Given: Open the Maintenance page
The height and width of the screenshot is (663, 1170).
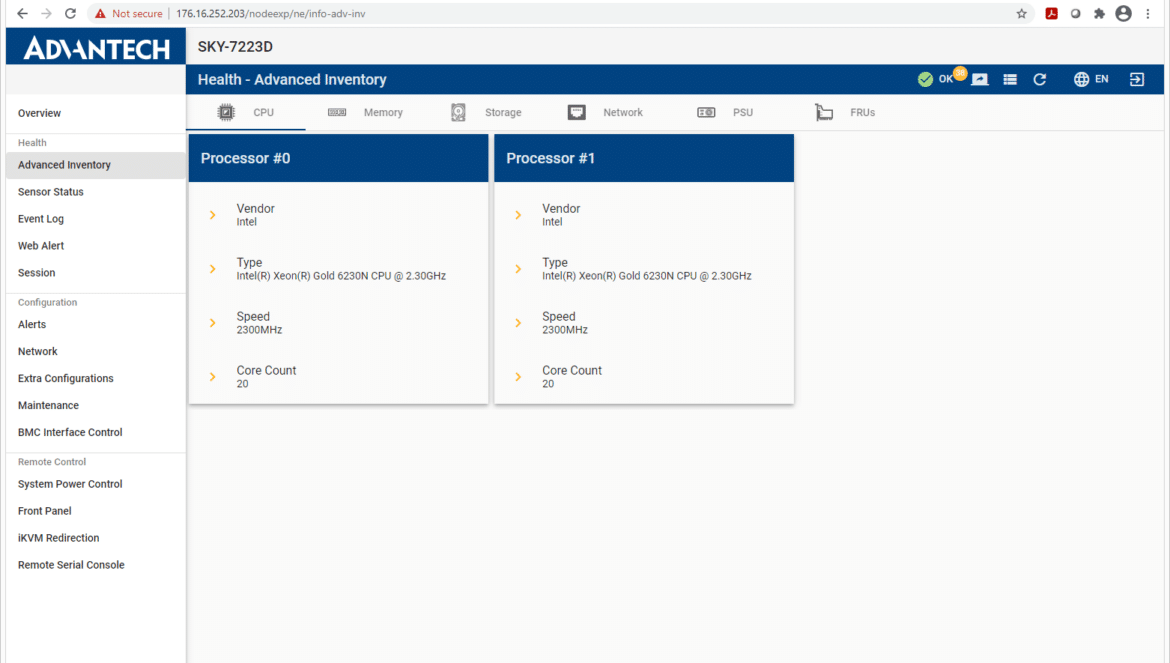Looking at the screenshot, I should click(96, 405).
